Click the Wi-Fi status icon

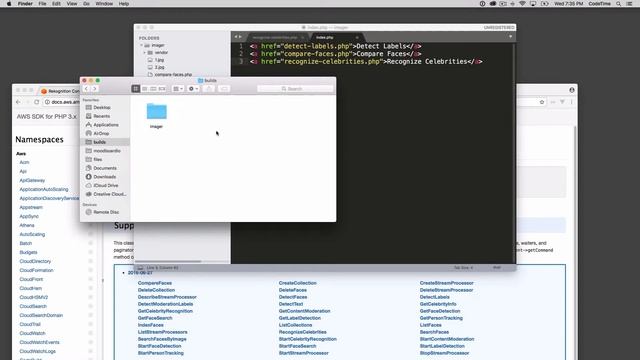click(522, 4)
